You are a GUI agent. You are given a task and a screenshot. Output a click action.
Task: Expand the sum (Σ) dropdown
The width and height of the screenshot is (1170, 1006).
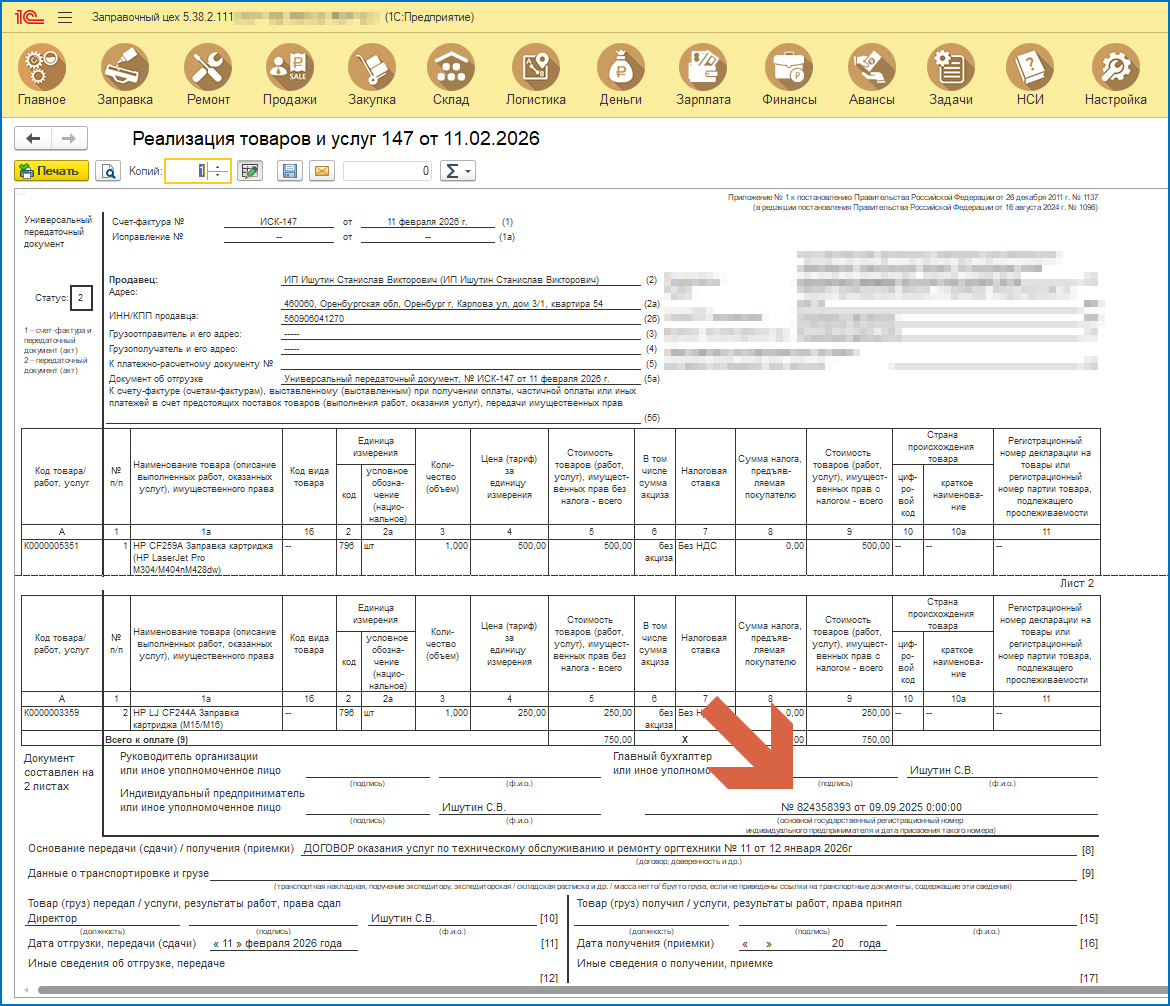[459, 171]
